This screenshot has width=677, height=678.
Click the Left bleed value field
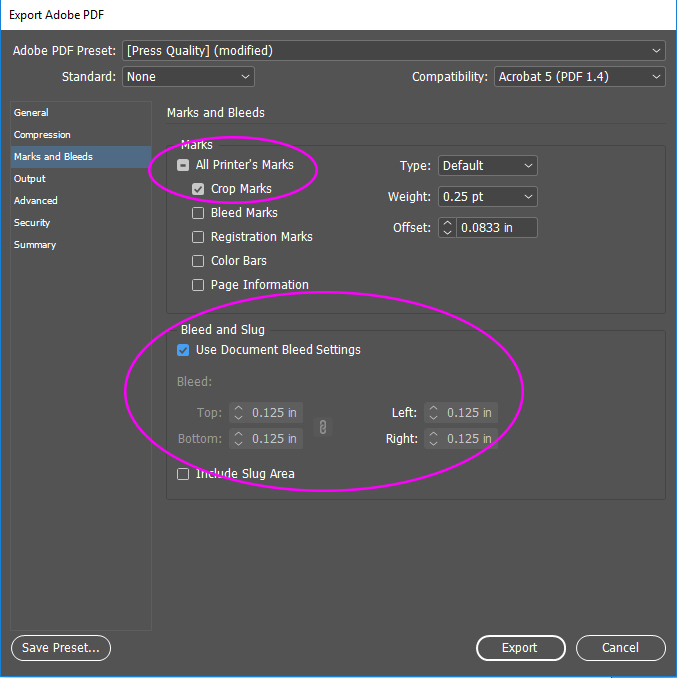[469, 413]
